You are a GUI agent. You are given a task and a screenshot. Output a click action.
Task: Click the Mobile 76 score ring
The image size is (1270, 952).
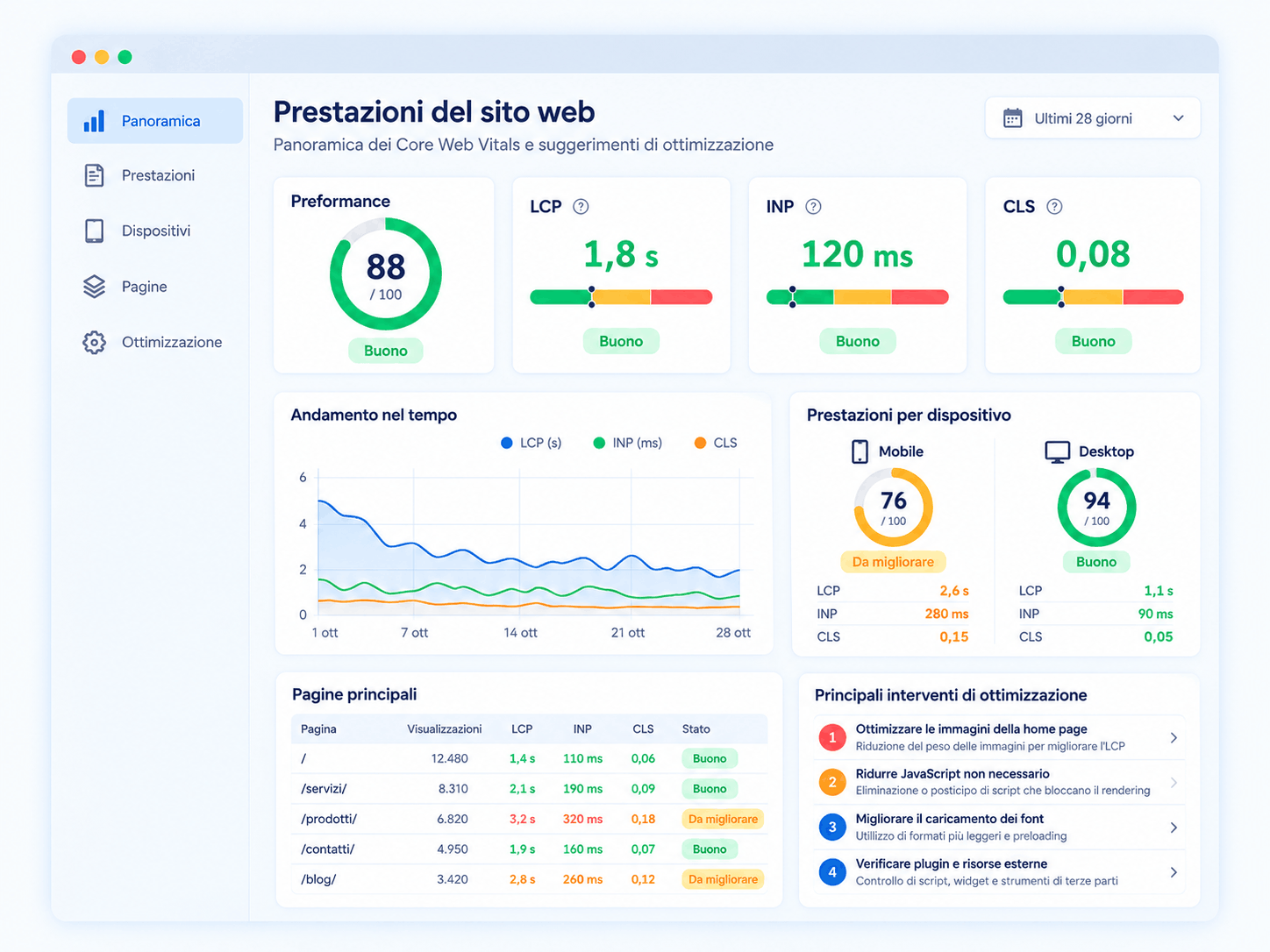(893, 508)
